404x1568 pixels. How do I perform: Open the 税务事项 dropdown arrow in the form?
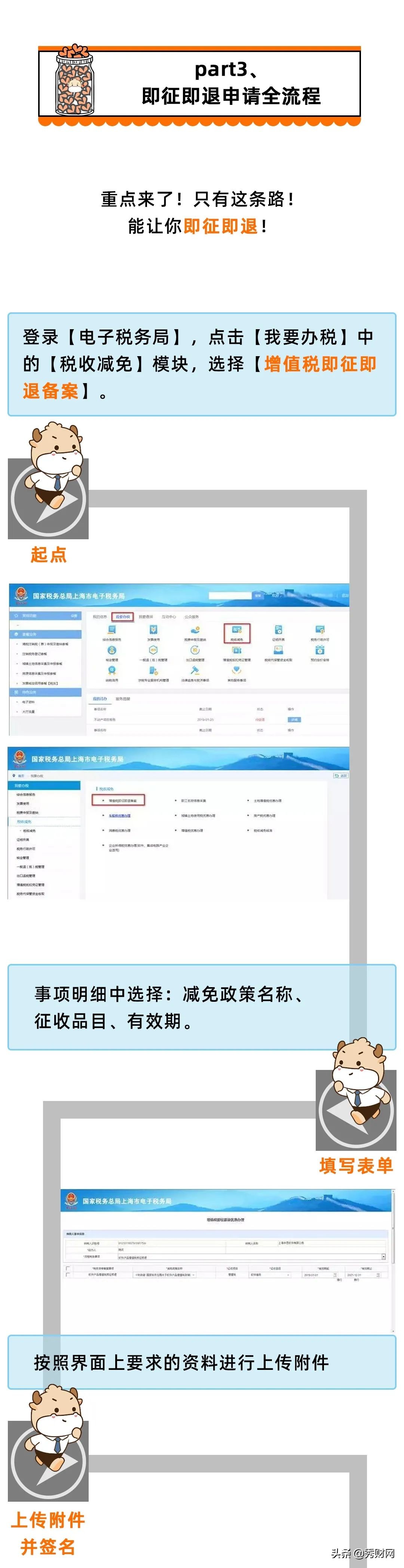coord(383,1257)
